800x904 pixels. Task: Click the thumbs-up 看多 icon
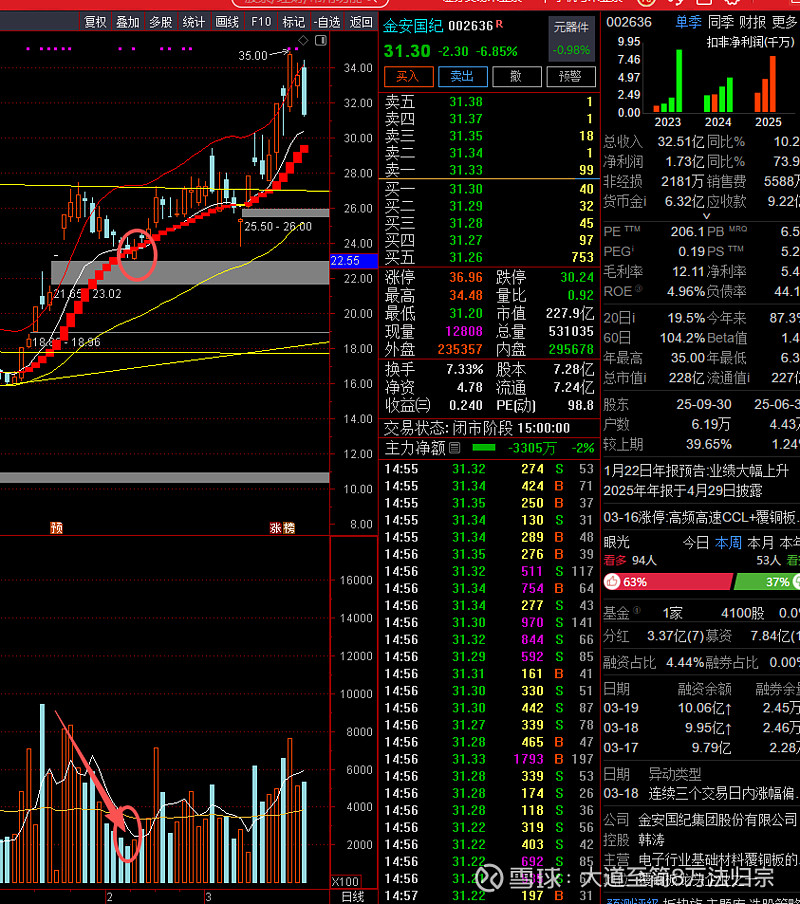[x=612, y=581]
